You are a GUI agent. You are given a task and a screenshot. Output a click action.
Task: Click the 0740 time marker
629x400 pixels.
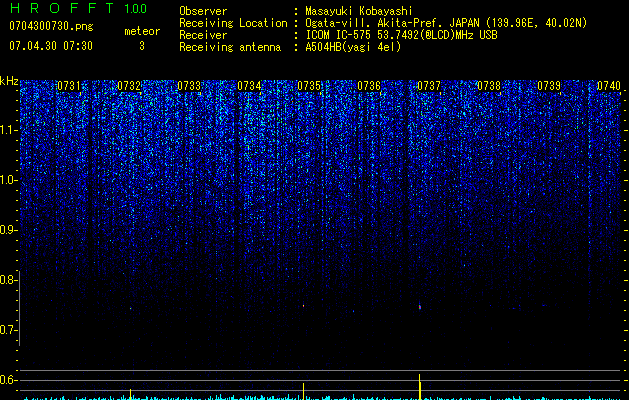pos(609,86)
